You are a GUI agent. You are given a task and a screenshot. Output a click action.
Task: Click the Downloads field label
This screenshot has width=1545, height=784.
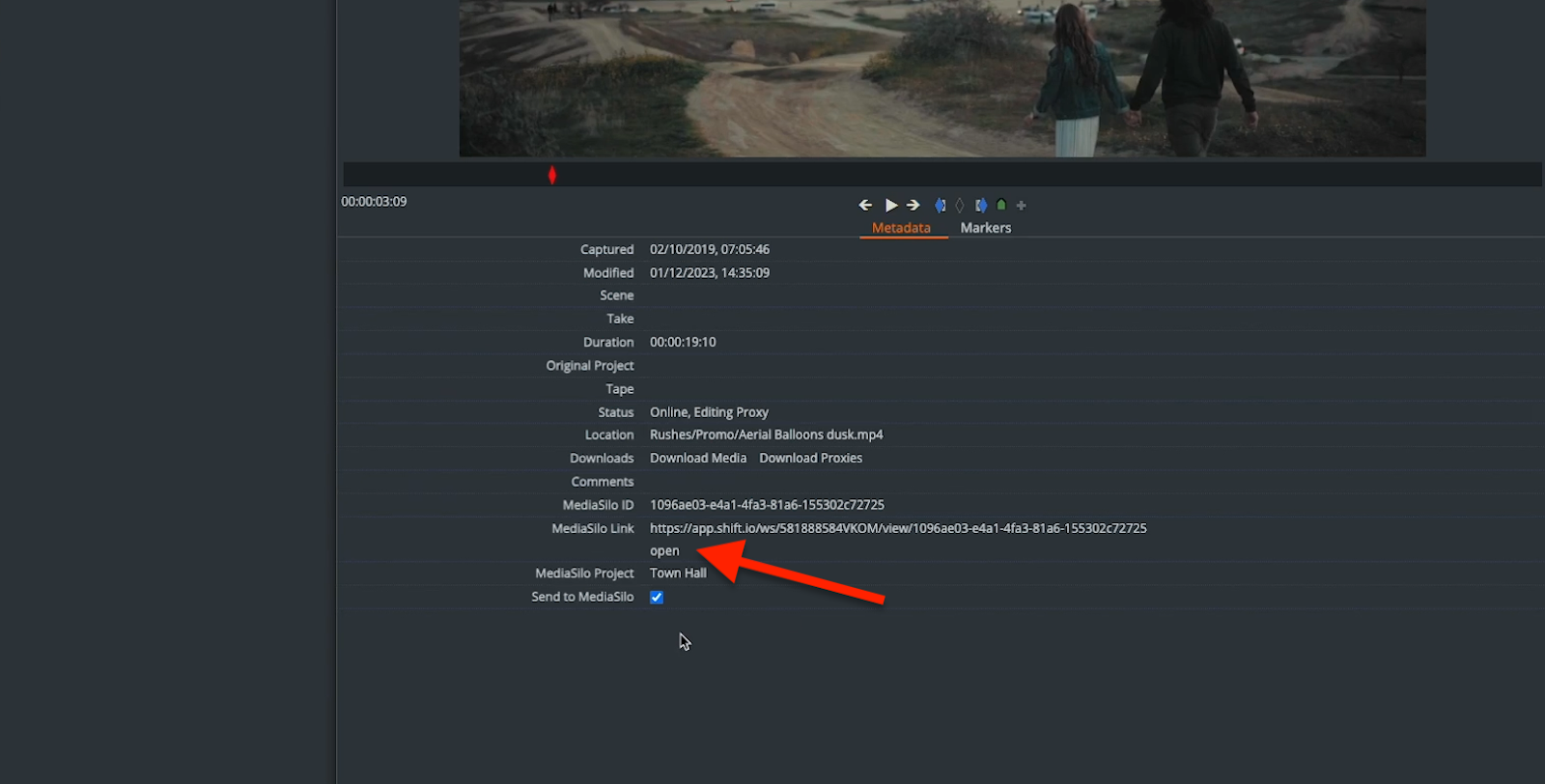tap(602, 458)
